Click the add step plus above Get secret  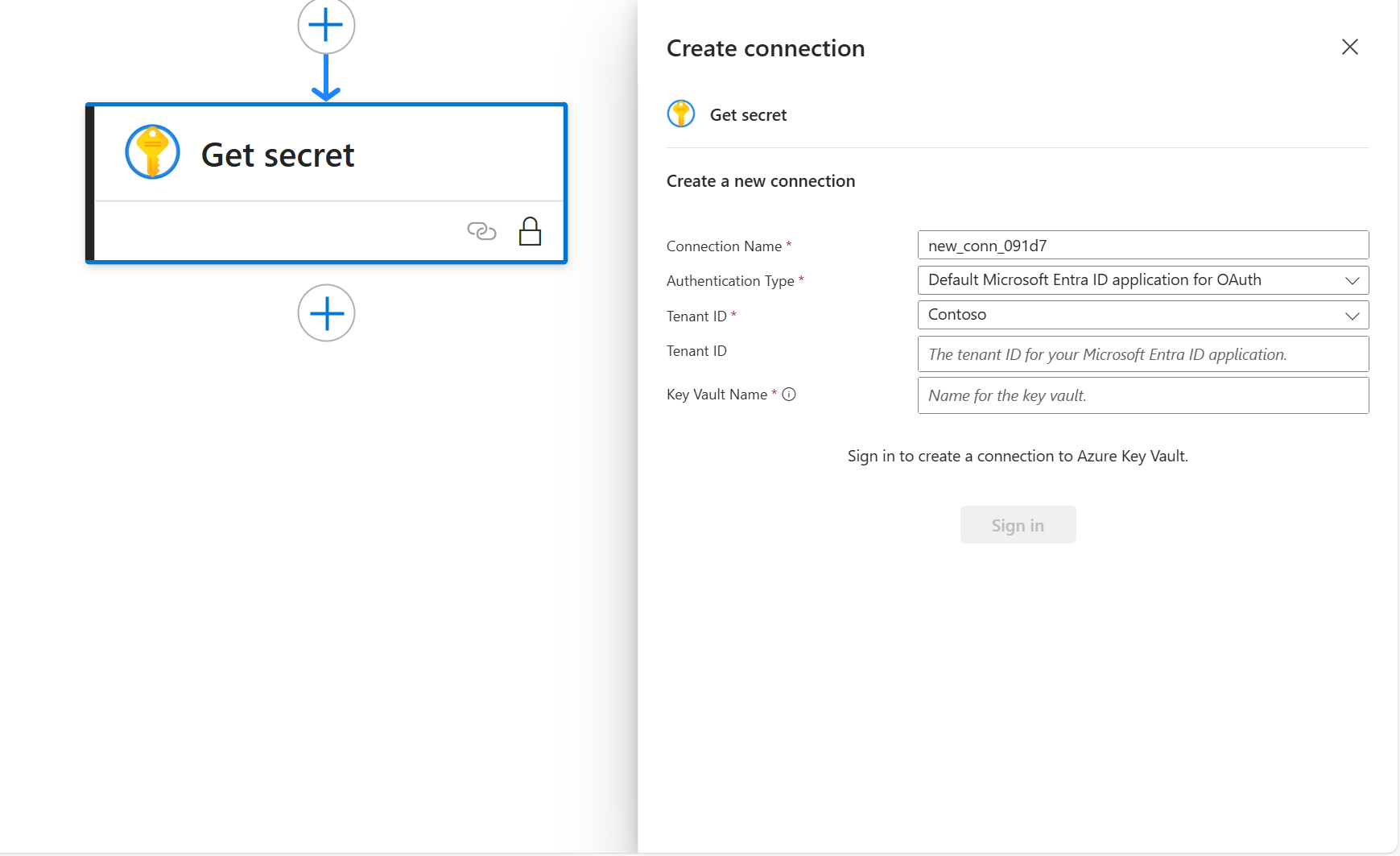326,25
